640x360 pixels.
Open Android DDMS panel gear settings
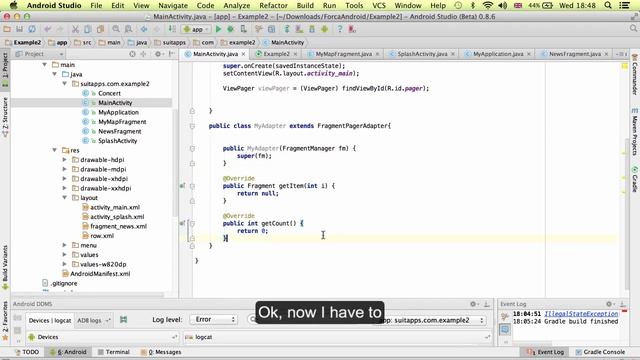(473, 304)
